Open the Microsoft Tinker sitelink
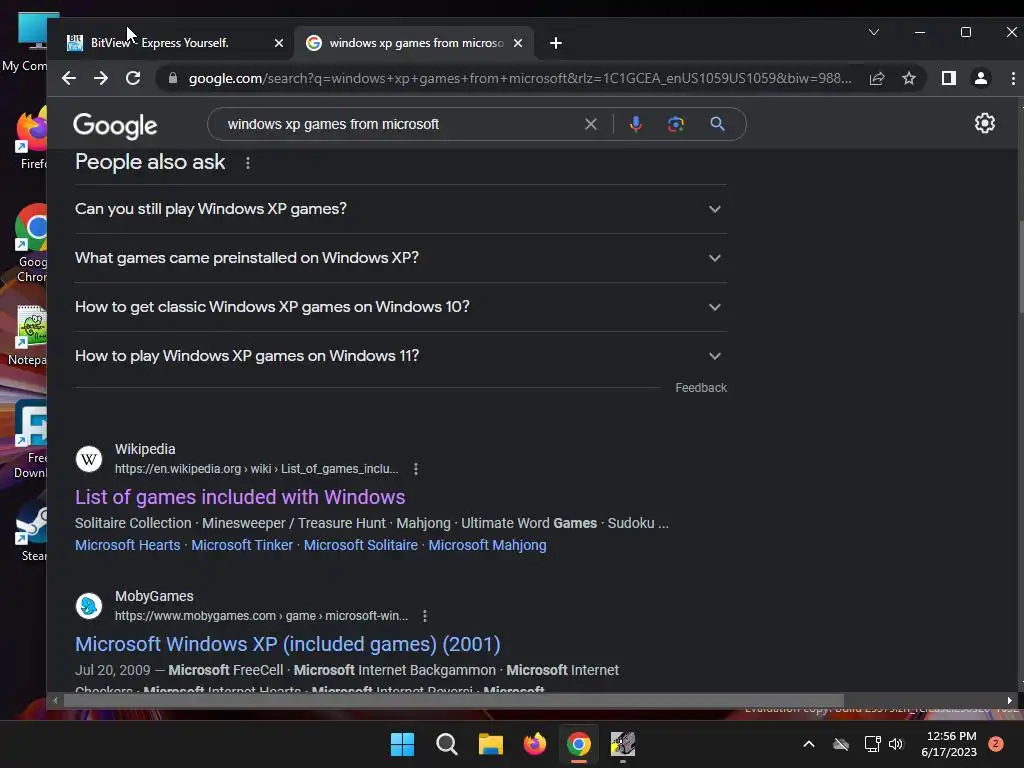 coord(242,545)
